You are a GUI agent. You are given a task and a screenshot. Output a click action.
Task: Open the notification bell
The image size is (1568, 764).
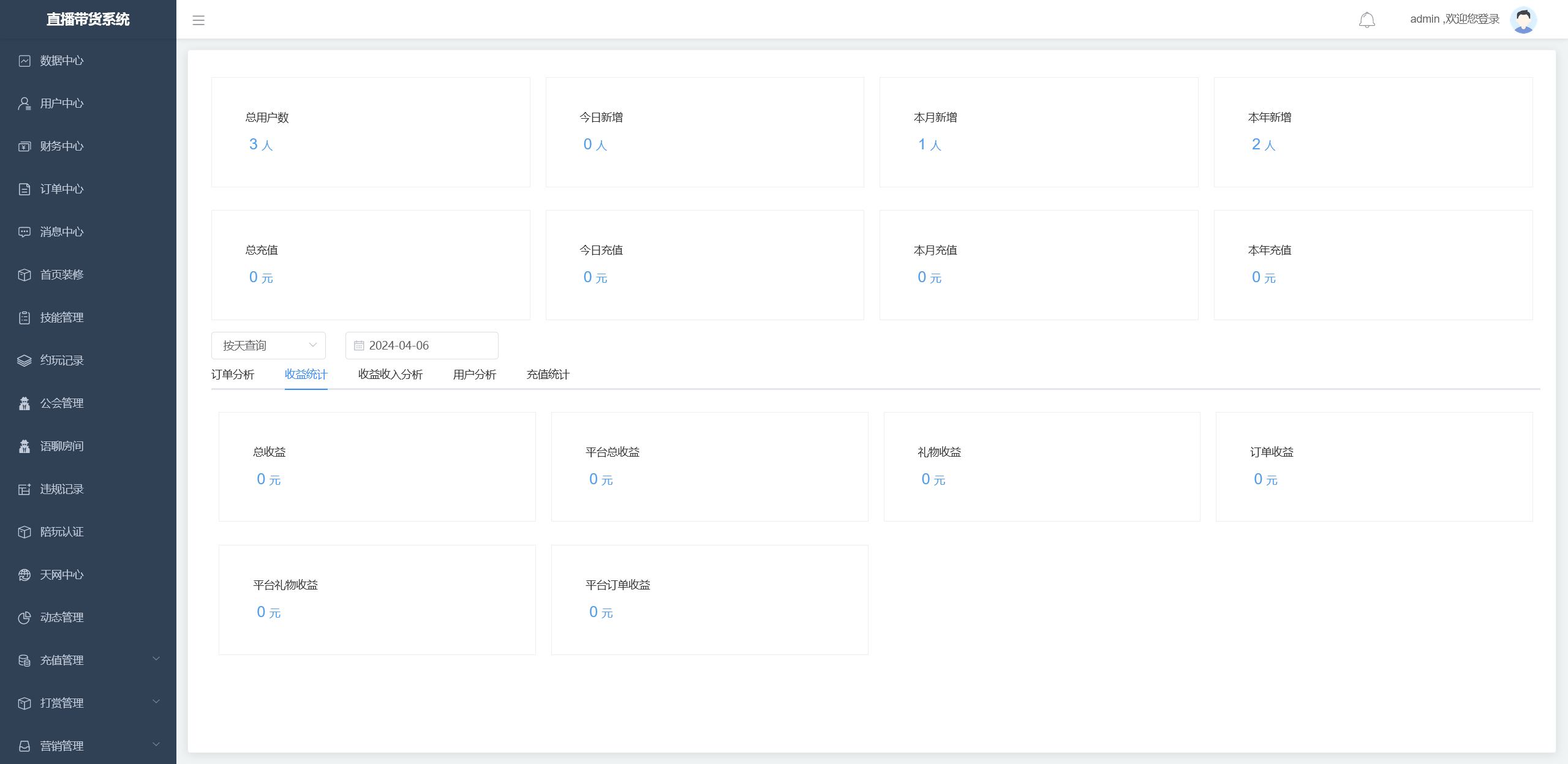coord(1366,20)
